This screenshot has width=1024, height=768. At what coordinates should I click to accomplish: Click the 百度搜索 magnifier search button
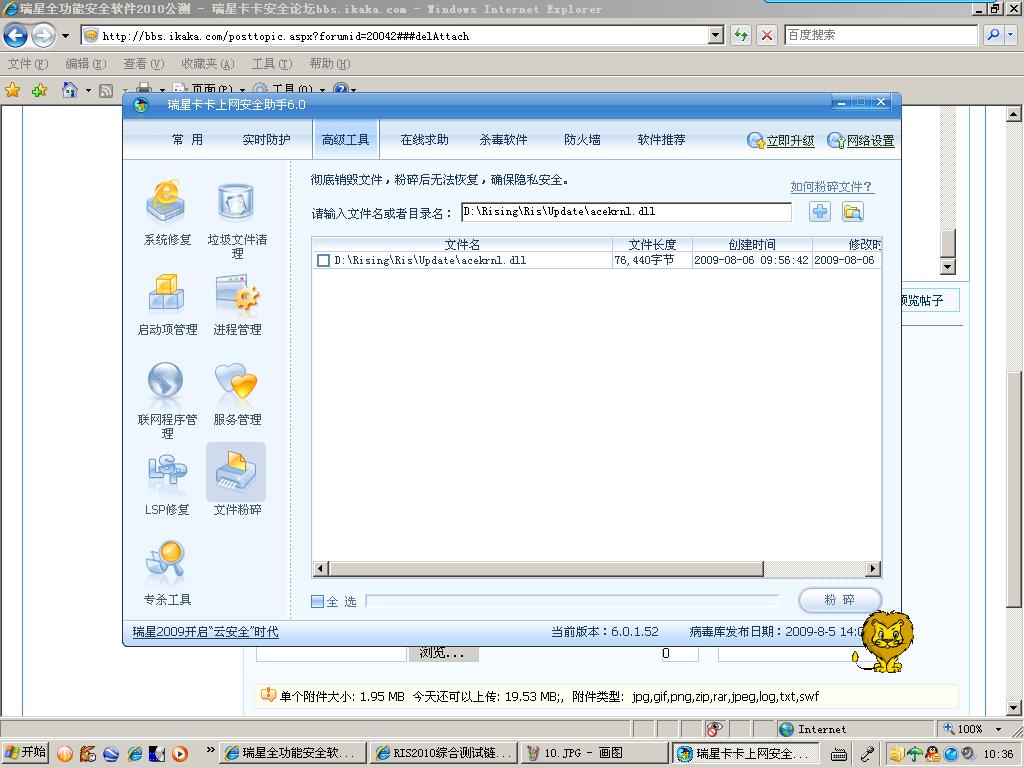pos(993,35)
